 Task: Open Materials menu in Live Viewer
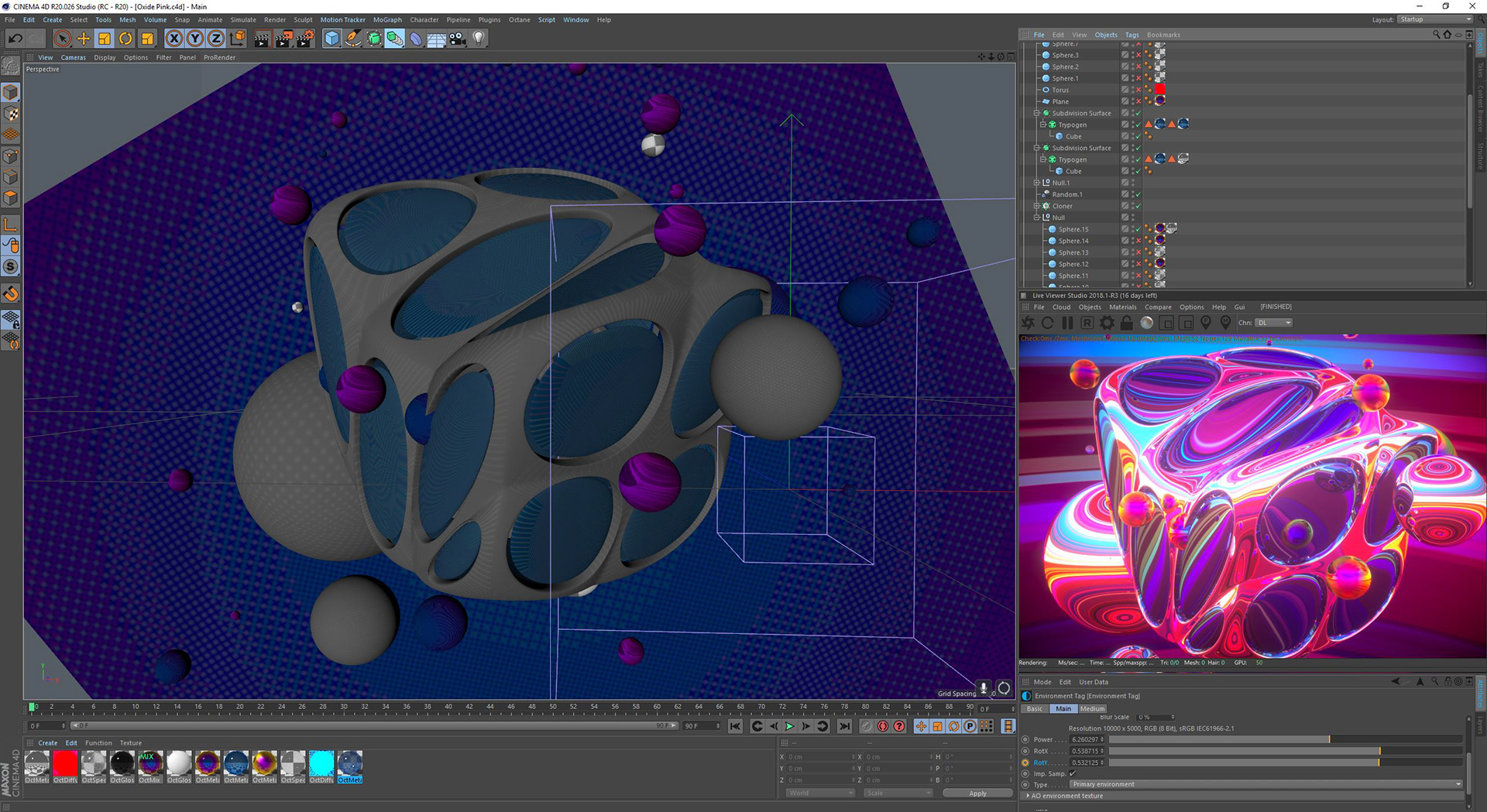click(1123, 307)
